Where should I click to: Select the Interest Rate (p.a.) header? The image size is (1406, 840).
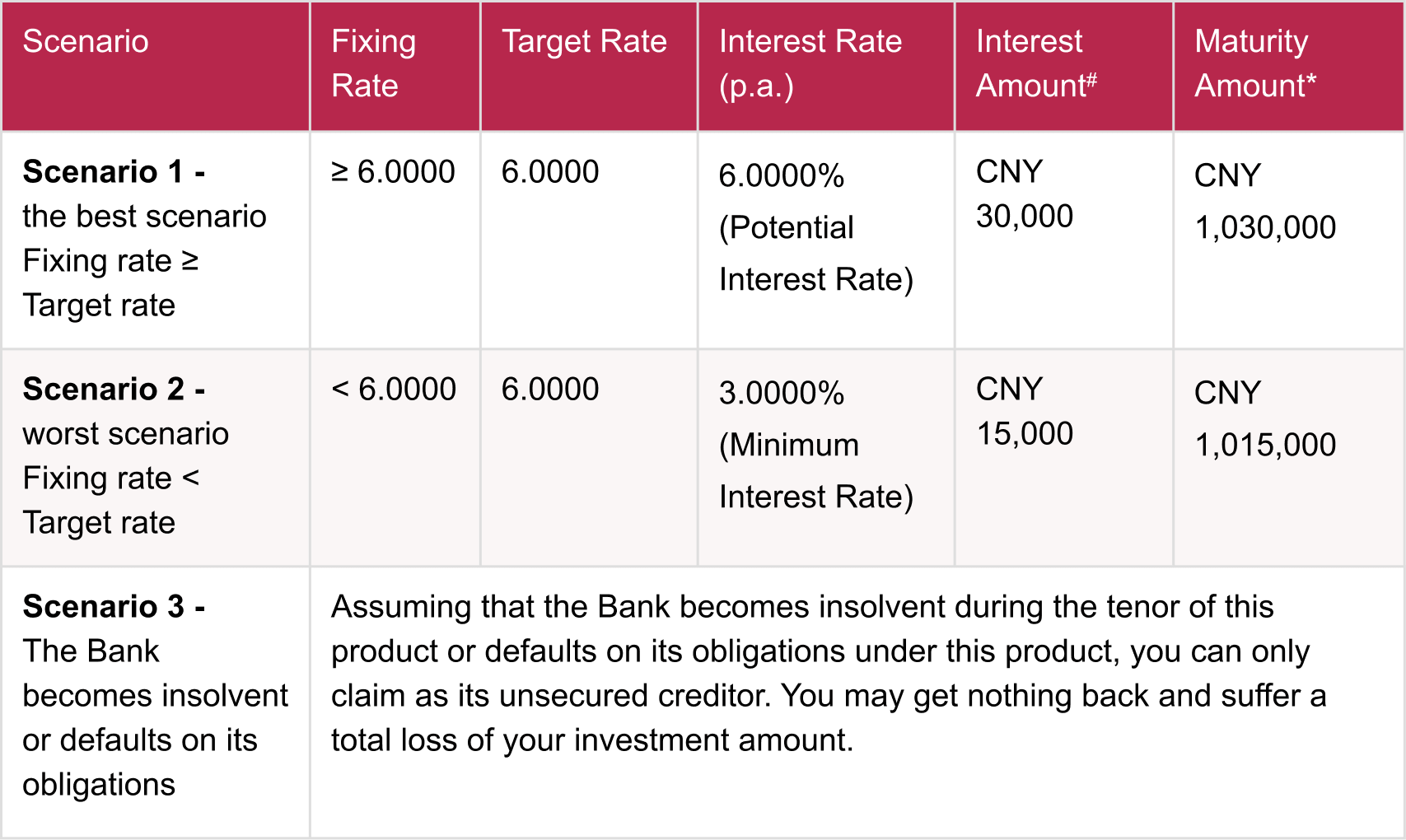tap(826, 66)
